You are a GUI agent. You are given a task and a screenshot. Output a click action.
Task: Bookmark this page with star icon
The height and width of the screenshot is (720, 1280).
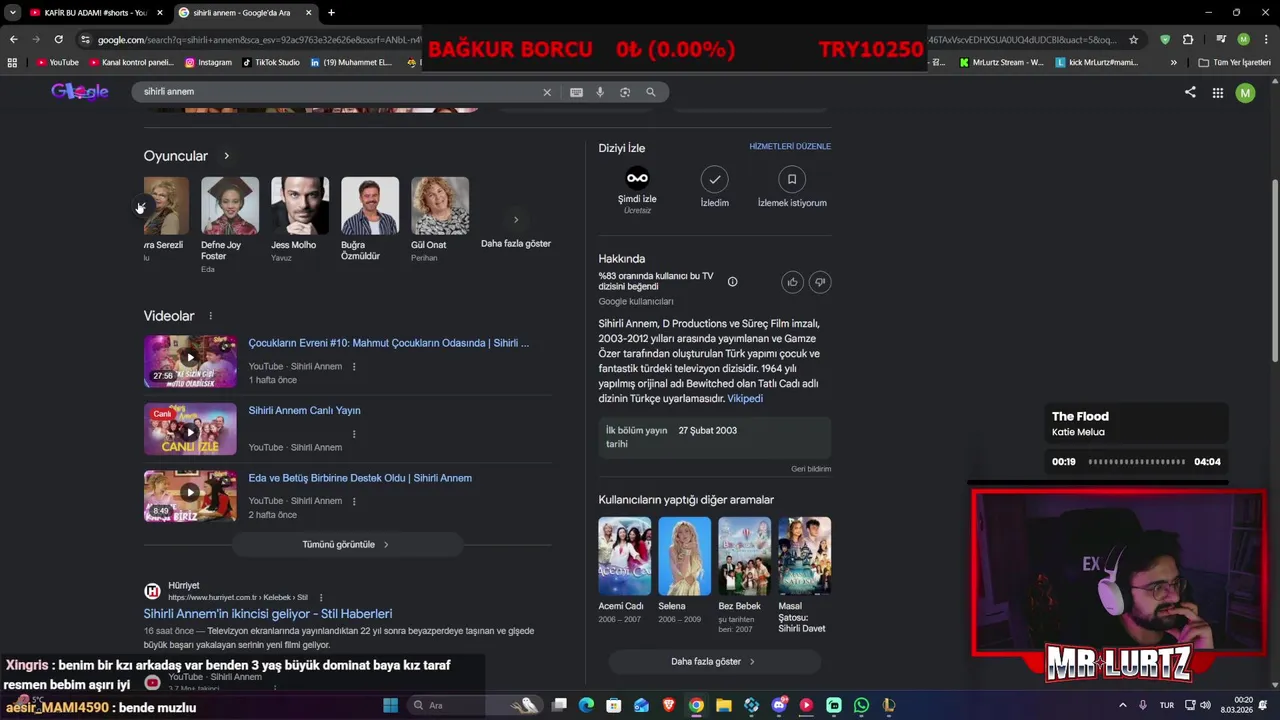[1133, 40]
